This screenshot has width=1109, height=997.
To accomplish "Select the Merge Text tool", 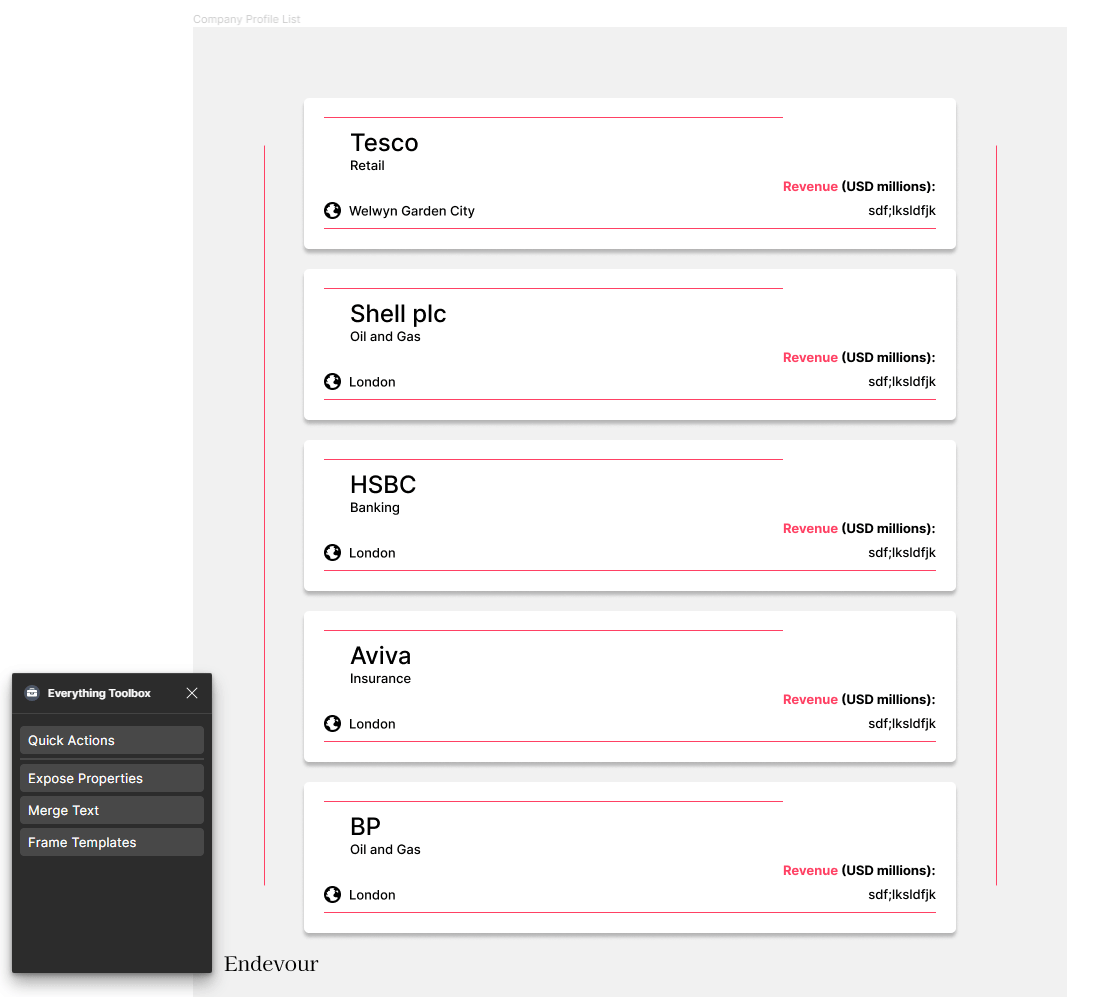I will point(112,810).
